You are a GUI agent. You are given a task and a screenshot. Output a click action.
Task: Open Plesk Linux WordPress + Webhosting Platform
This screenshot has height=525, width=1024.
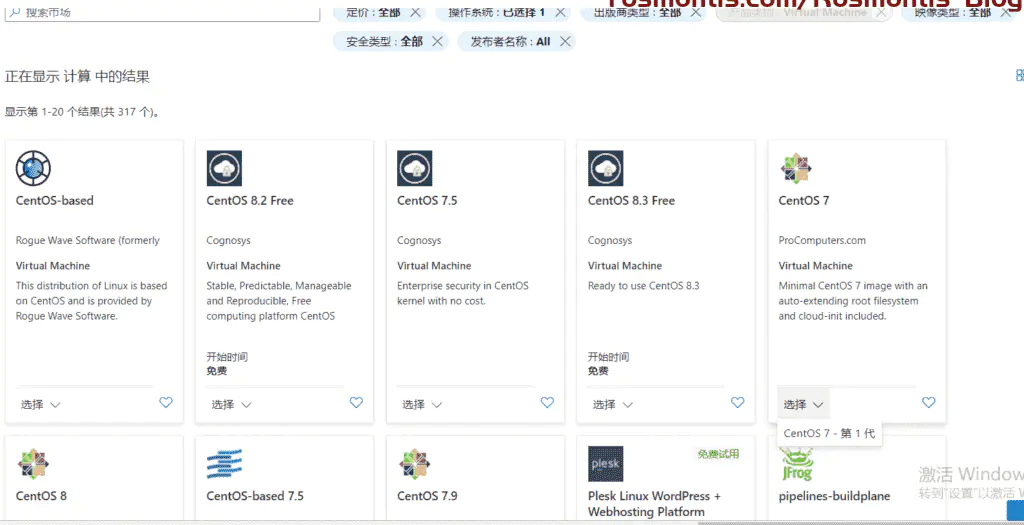654,503
